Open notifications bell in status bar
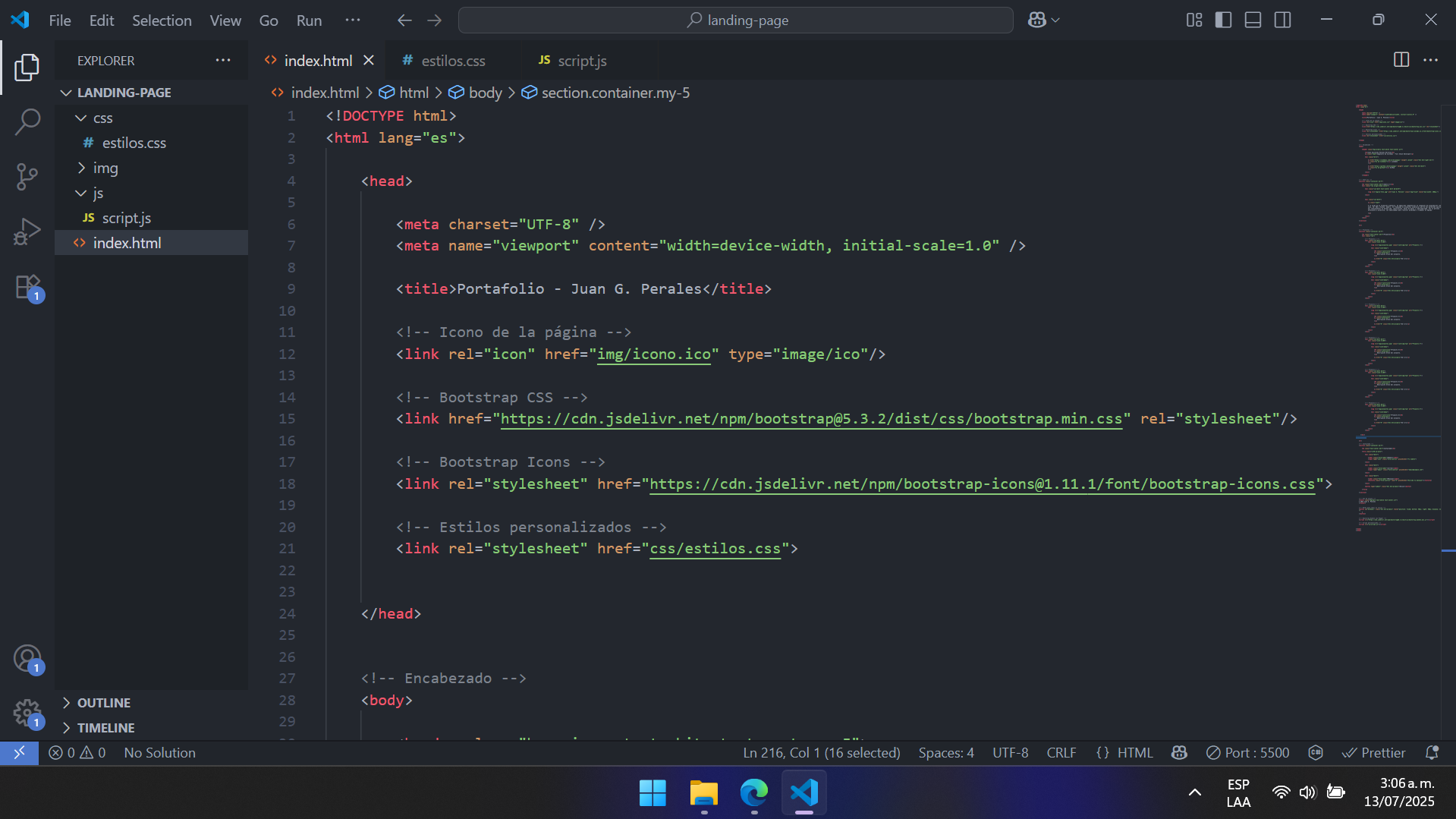Image resolution: width=1456 pixels, height=819 pixels. [1432, 753]
